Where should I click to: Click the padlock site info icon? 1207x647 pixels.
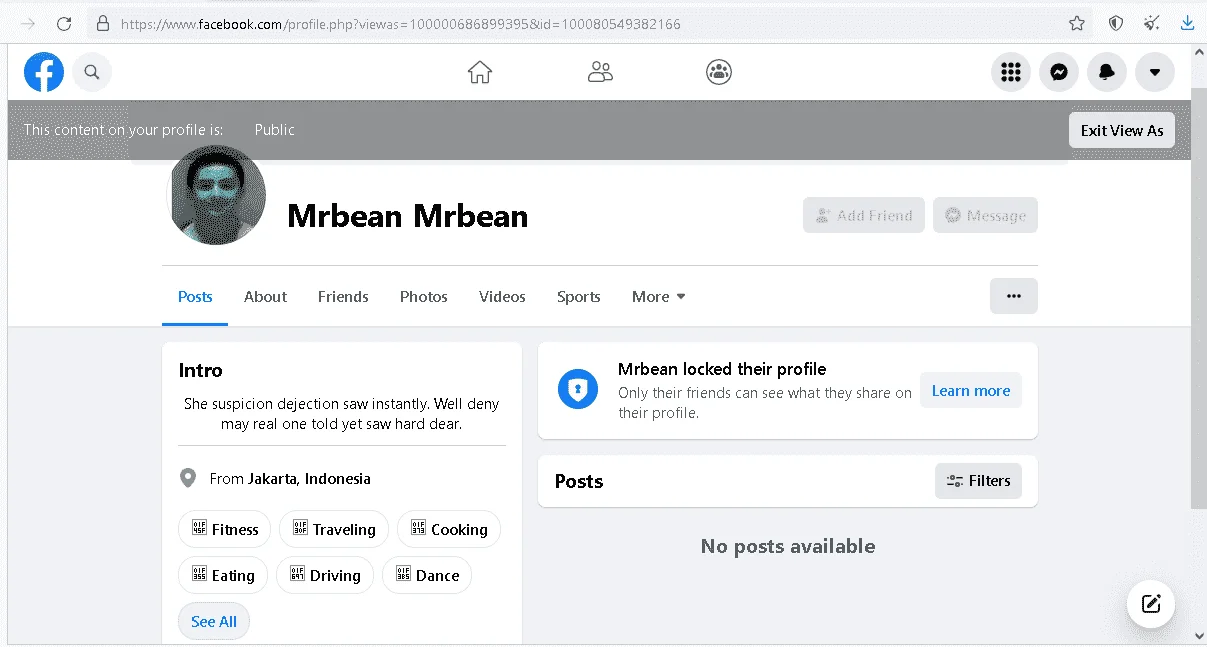102,23
